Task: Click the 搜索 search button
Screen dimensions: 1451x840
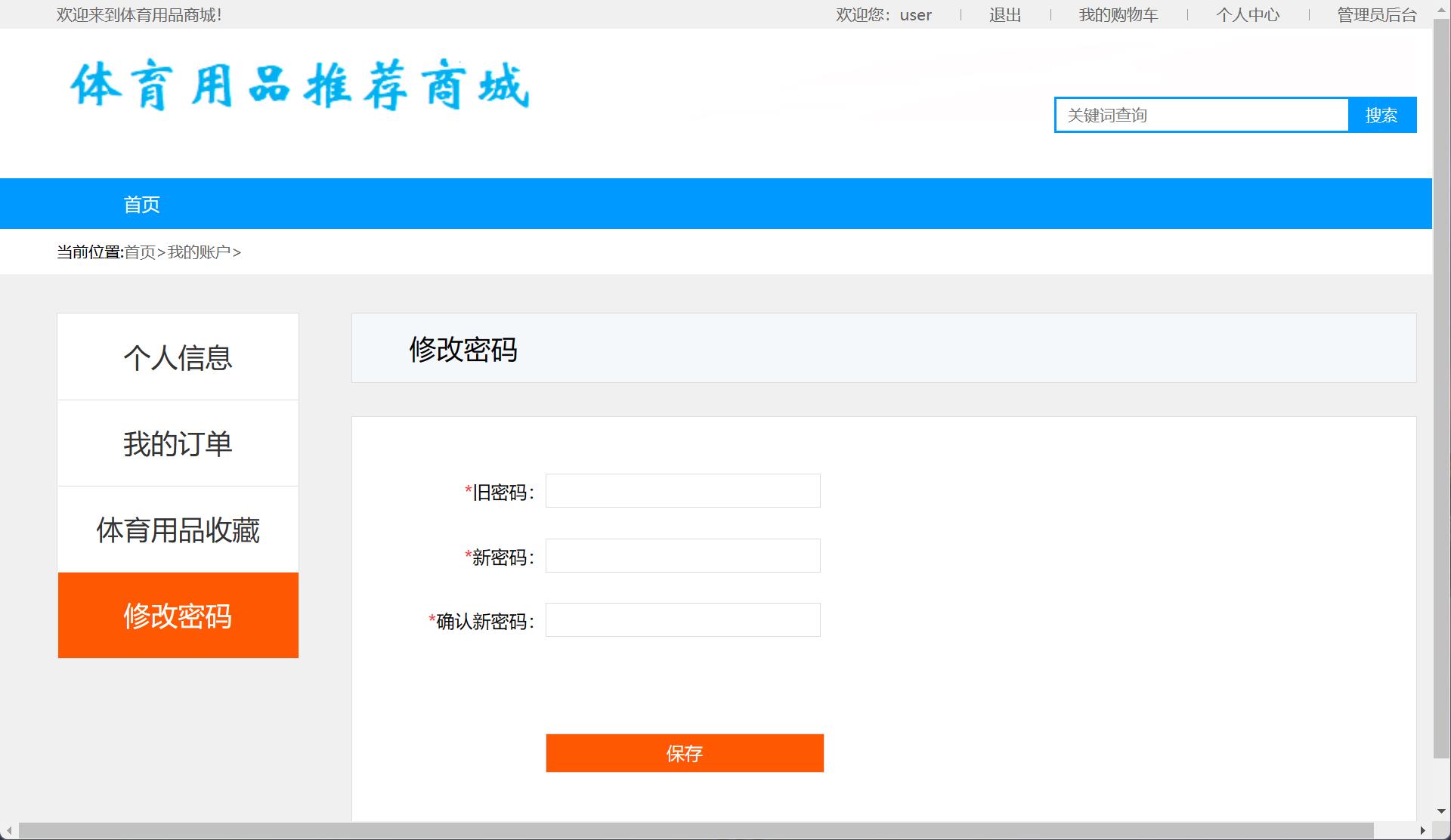Action: (1383, 115)
